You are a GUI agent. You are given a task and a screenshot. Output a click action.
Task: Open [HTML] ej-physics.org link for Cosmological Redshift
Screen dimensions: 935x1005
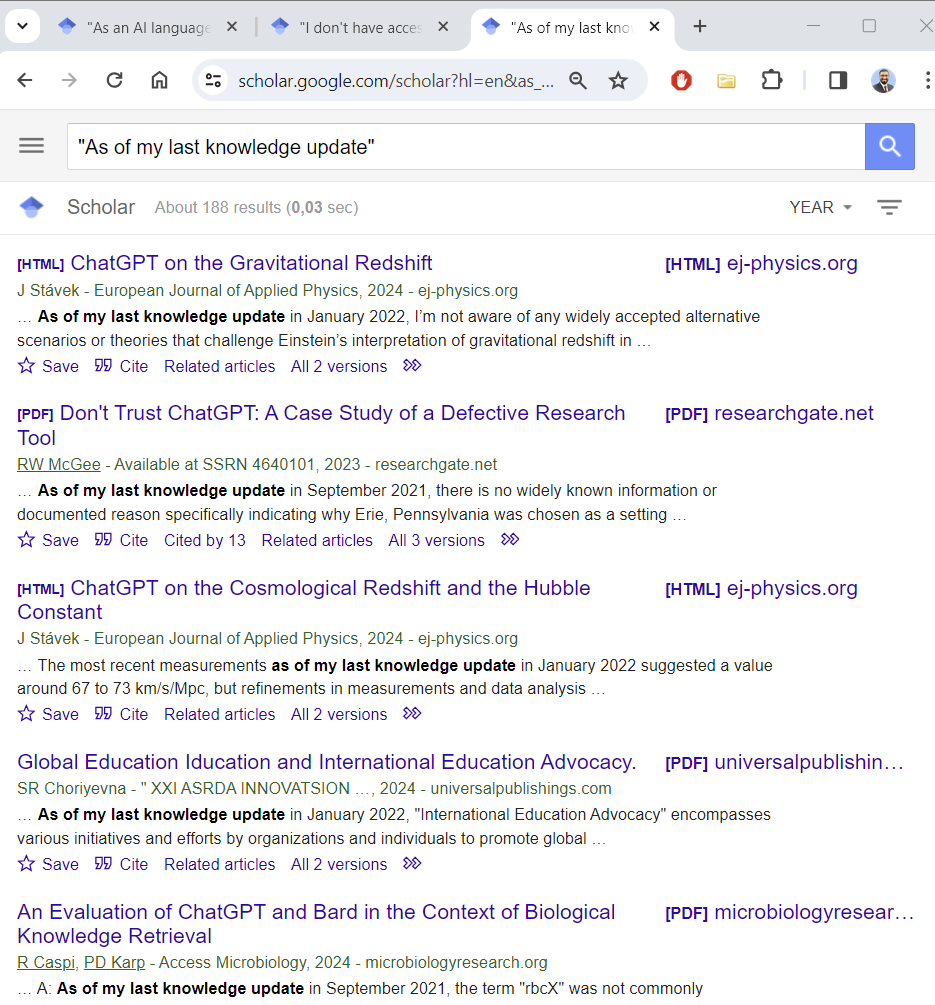(x=761, y=588)
